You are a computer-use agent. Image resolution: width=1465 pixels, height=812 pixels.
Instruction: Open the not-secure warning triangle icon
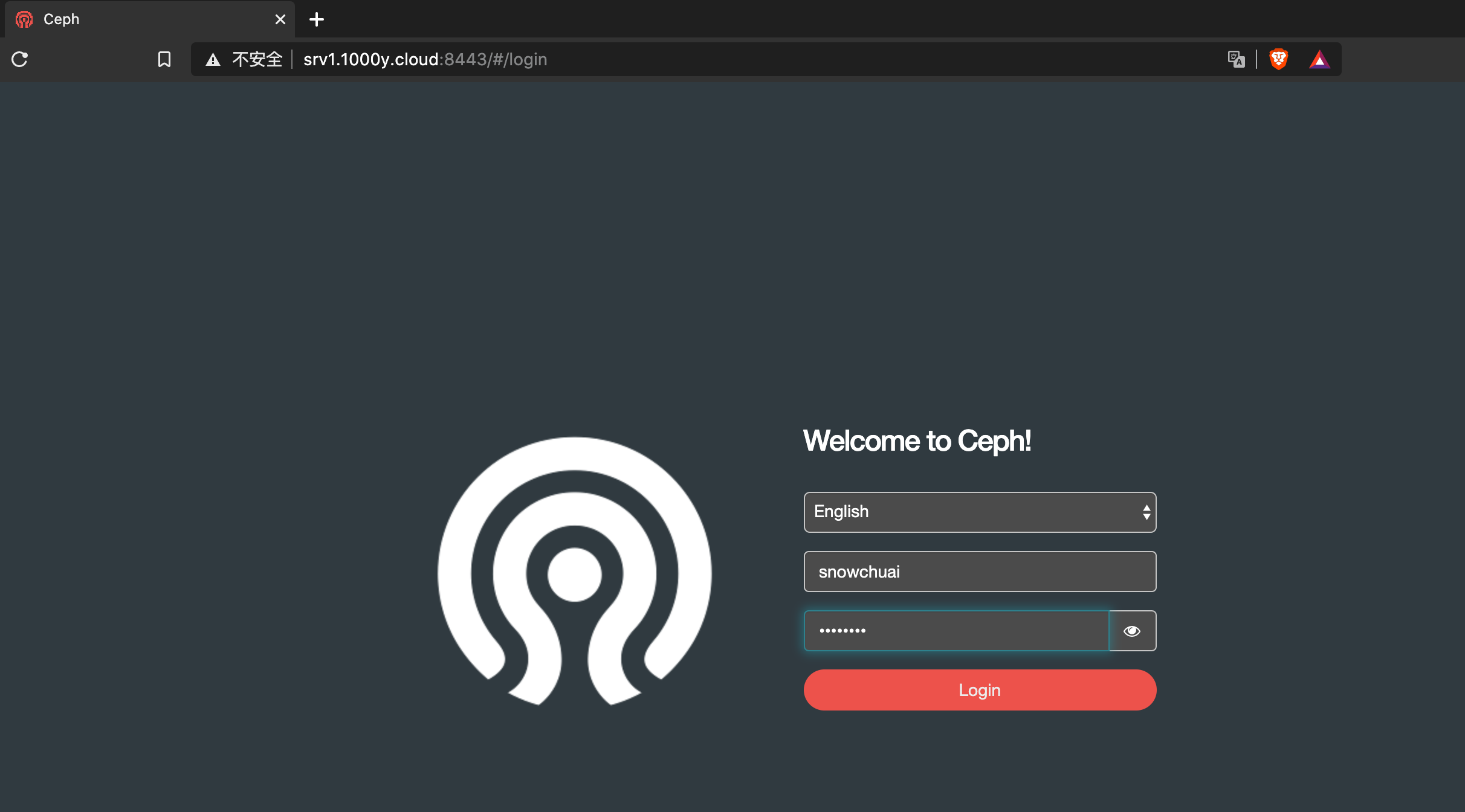click(x=213, y=59)
